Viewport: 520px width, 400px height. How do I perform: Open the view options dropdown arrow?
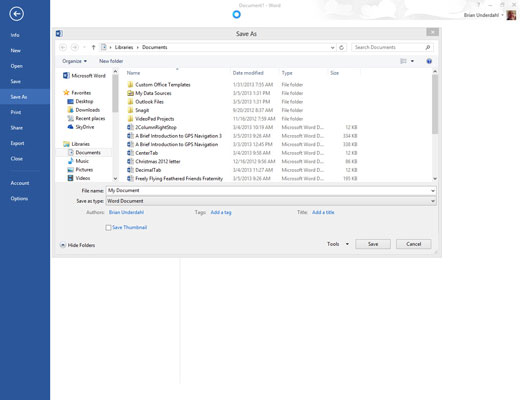click(412, 61)
